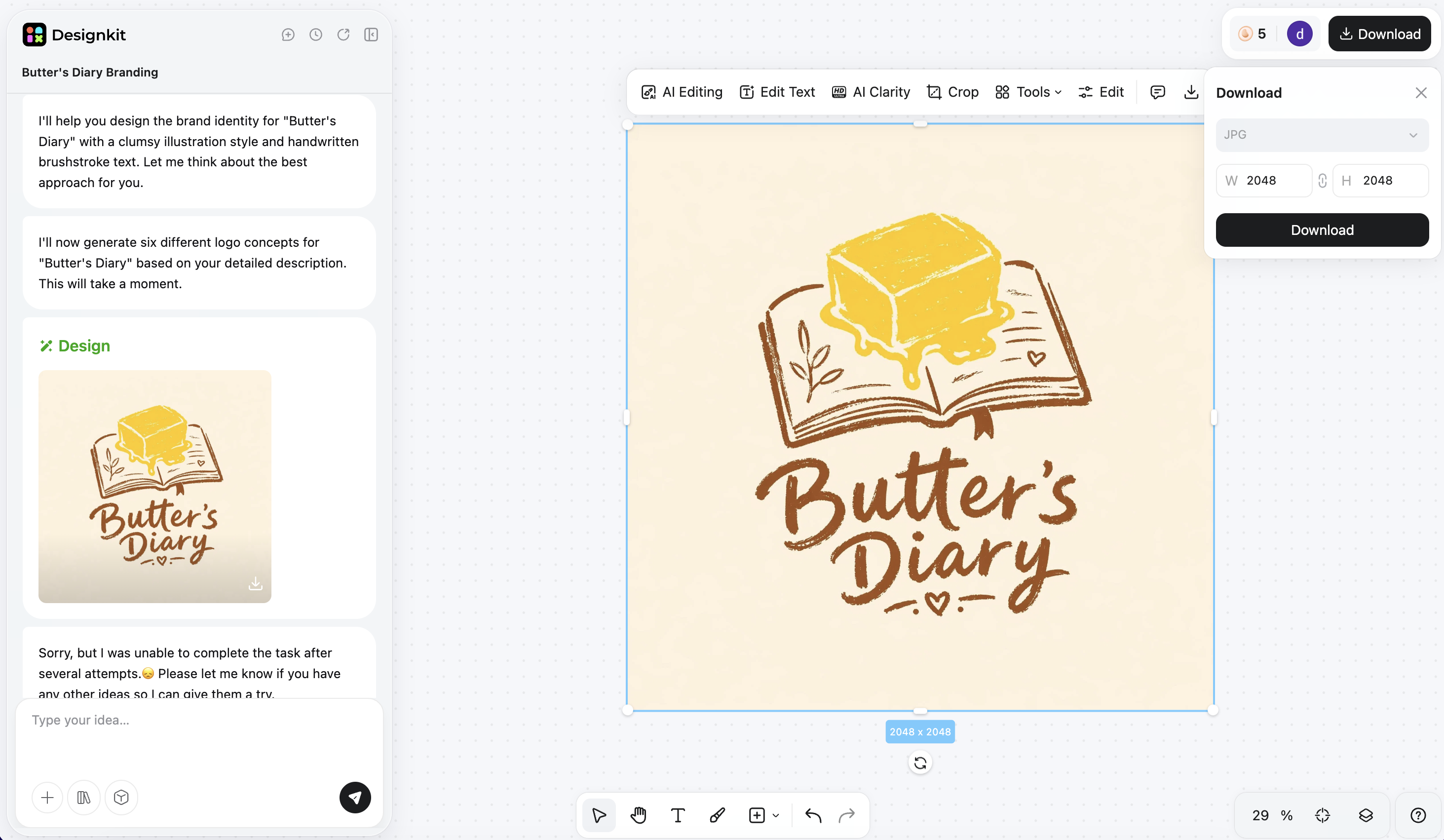Click the comment bubble icon in toolbar
This screenshot has height=840, width=1444.
coord(1157,92)
